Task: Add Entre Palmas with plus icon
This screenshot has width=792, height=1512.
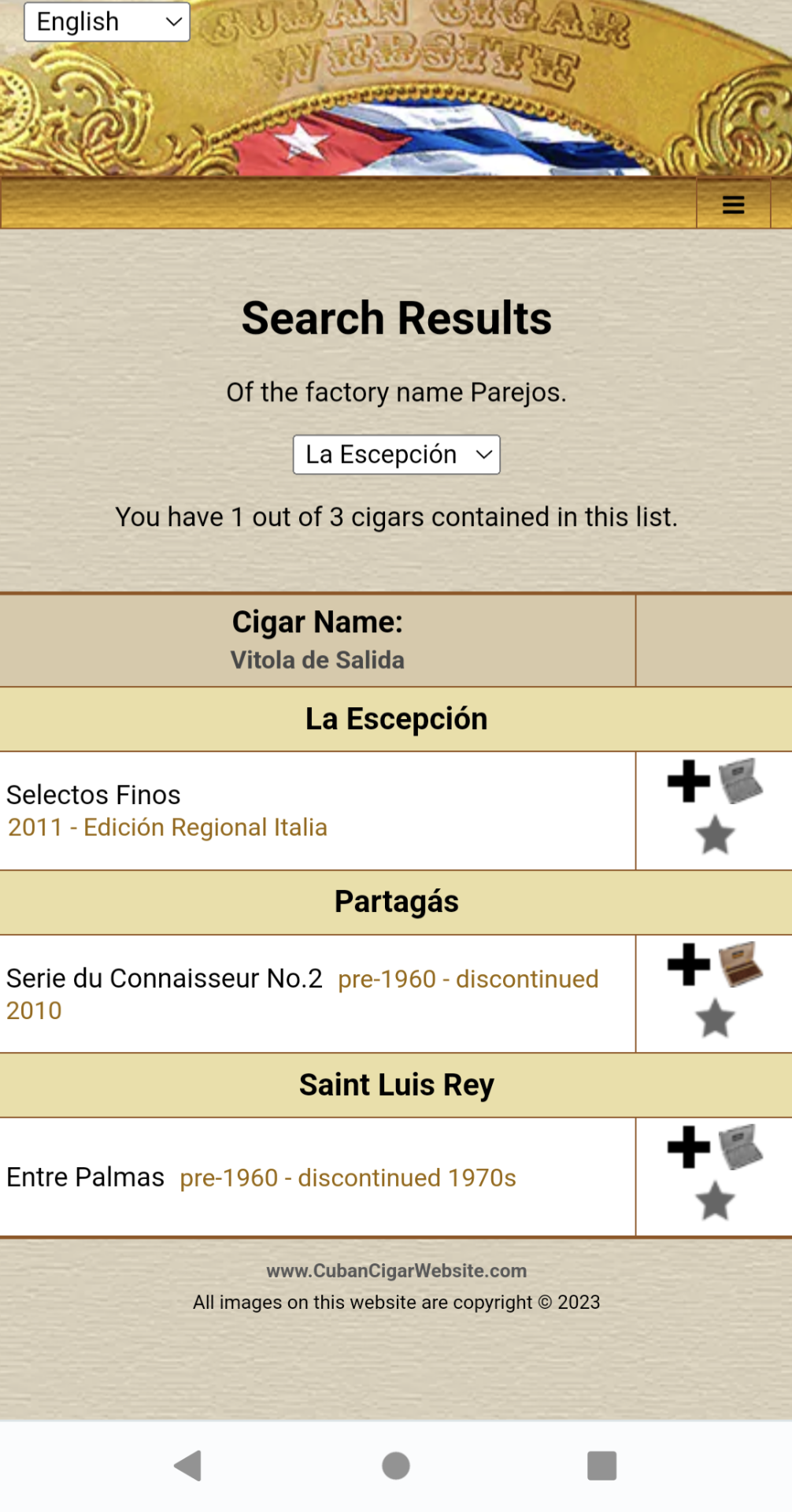Action: tap(689, 1147)
